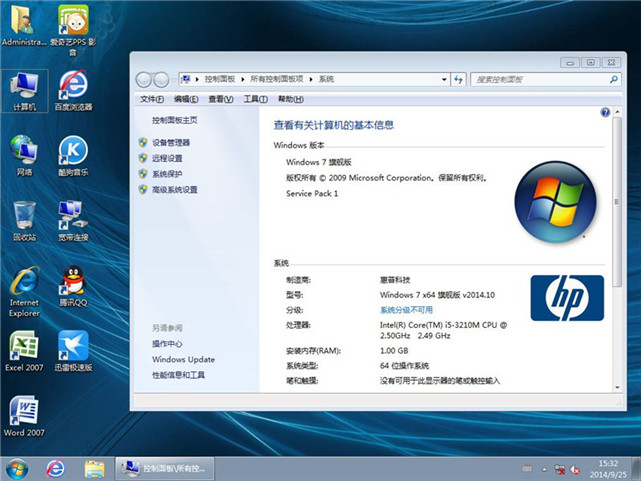
Task: Expand the arrow after 控制面板 breadcrumb
Action: click(x=242, y=79)
